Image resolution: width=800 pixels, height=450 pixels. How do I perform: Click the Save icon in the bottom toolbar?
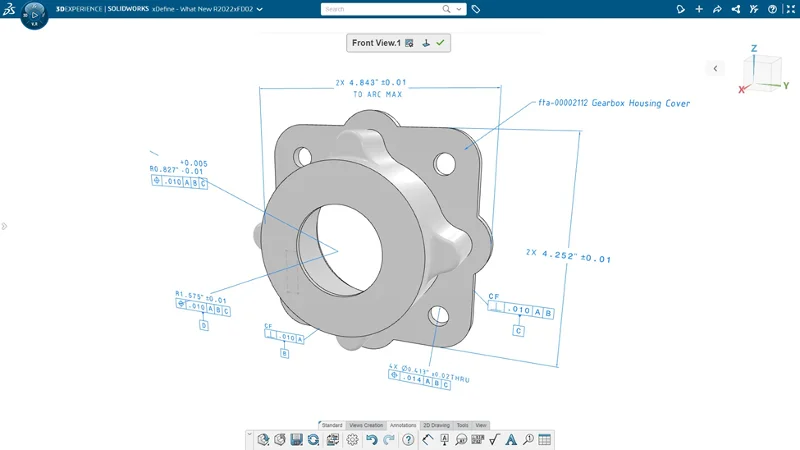(x=296, y=439)
